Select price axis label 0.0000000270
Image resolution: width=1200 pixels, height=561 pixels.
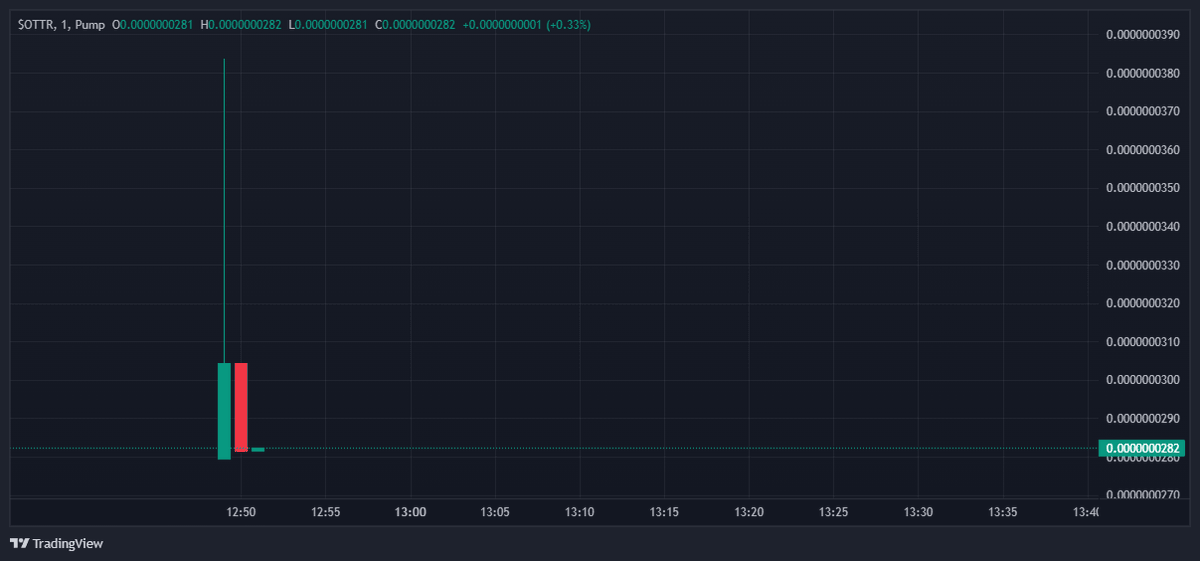point(1143,494)
